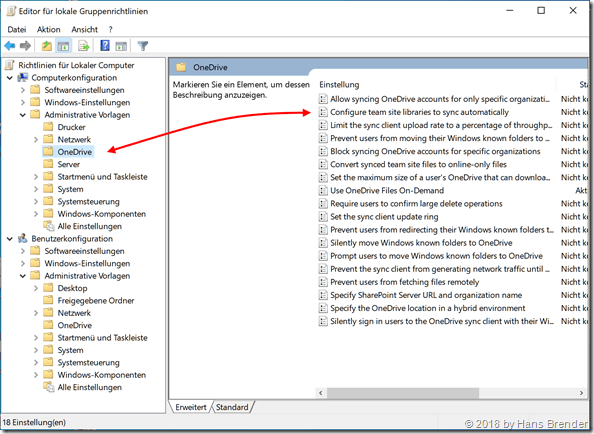The height and width of the screenshot is (434, 594).
Task: Click the Drucker folder icon
Action: [48, 126]
